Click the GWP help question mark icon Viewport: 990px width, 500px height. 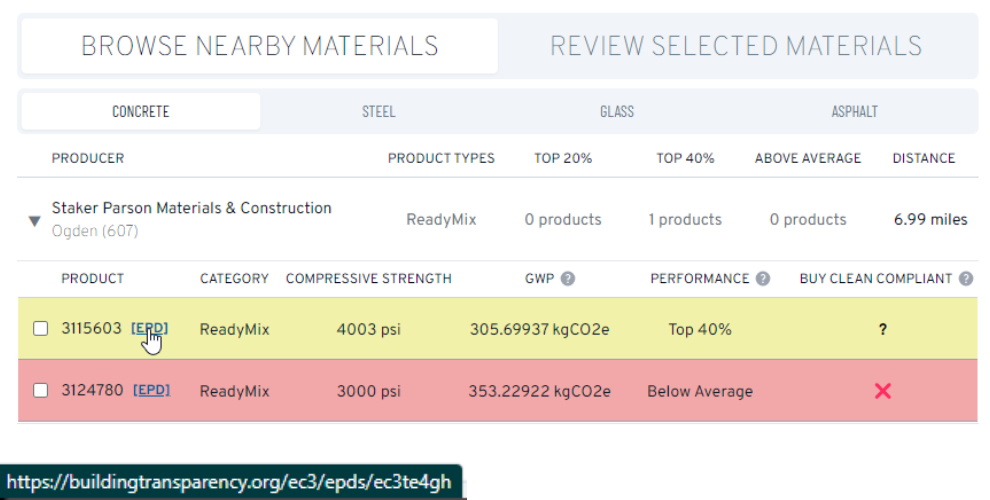pos(568,279)
